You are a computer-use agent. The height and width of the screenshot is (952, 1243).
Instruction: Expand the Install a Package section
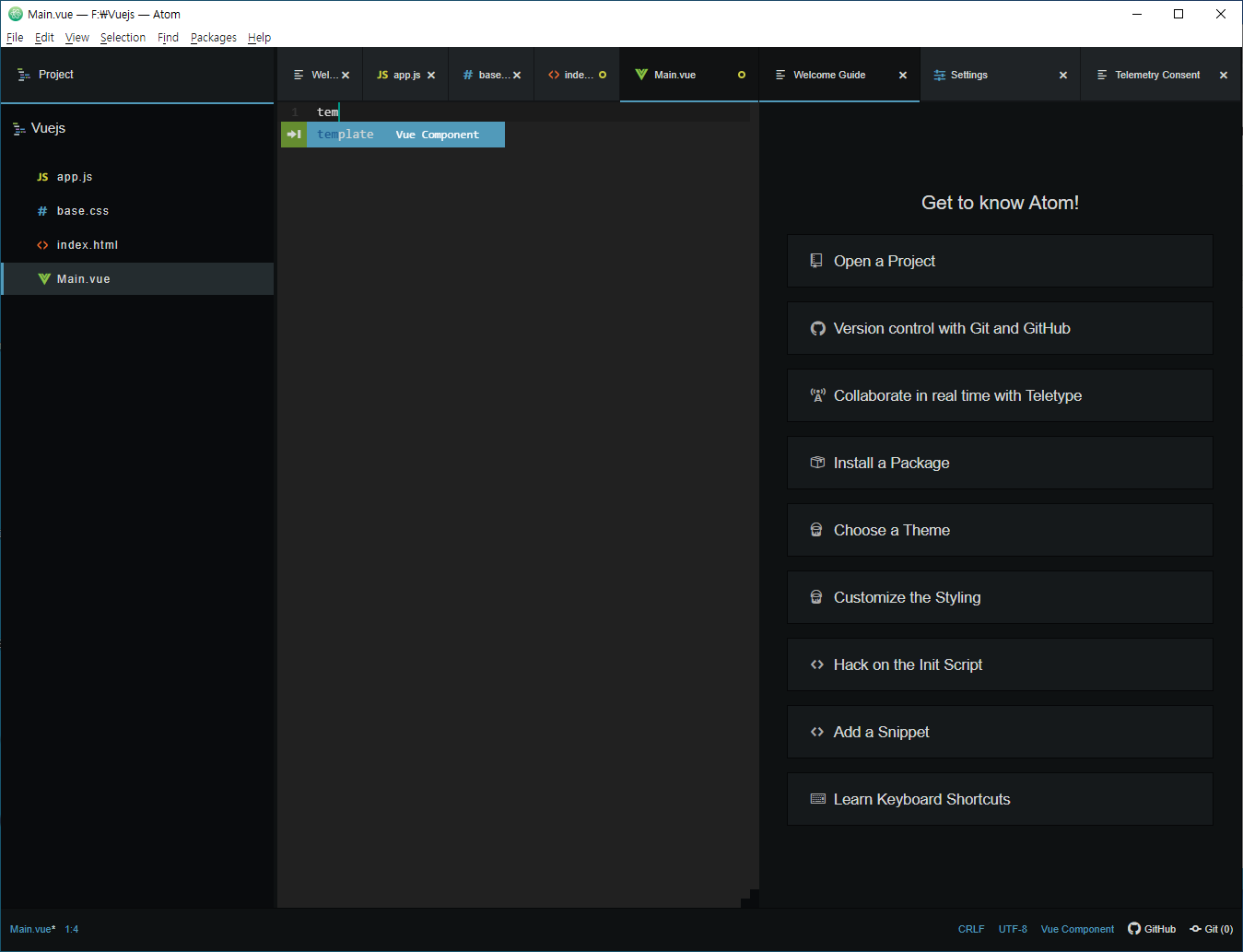point(1000,463)
